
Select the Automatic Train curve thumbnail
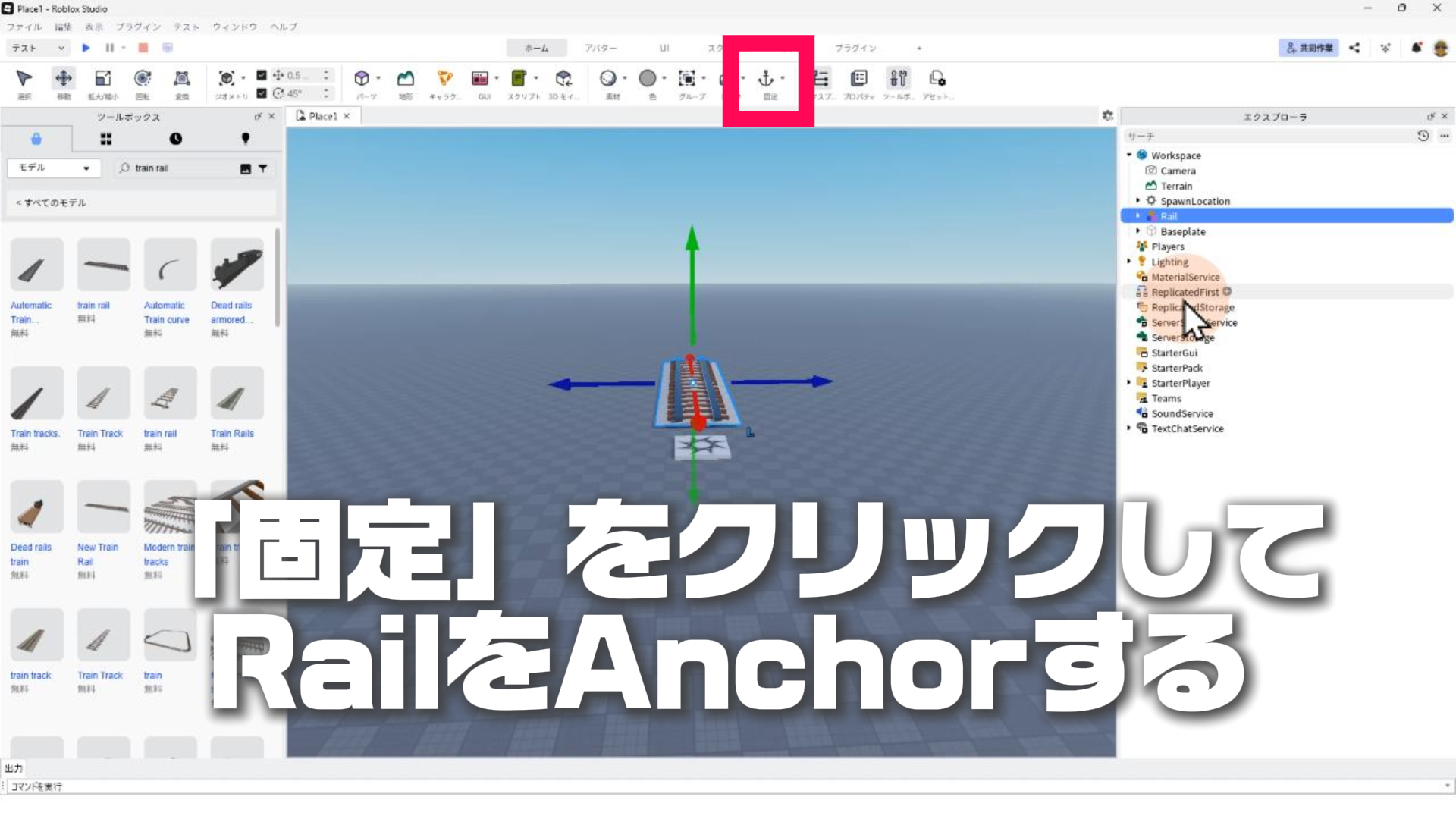pyautogui.click(x=170, y=265)
